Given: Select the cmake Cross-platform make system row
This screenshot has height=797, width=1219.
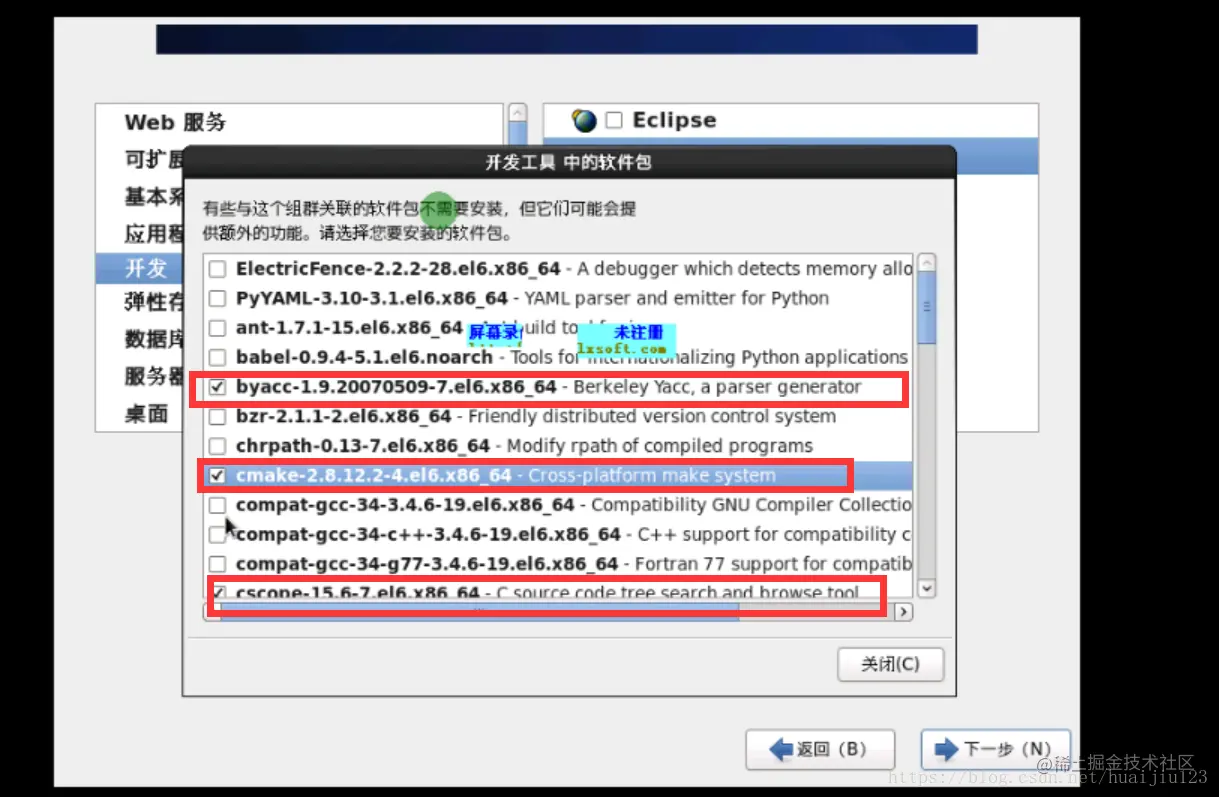Looking at the screenshot, I should click(x=559, y=475).
